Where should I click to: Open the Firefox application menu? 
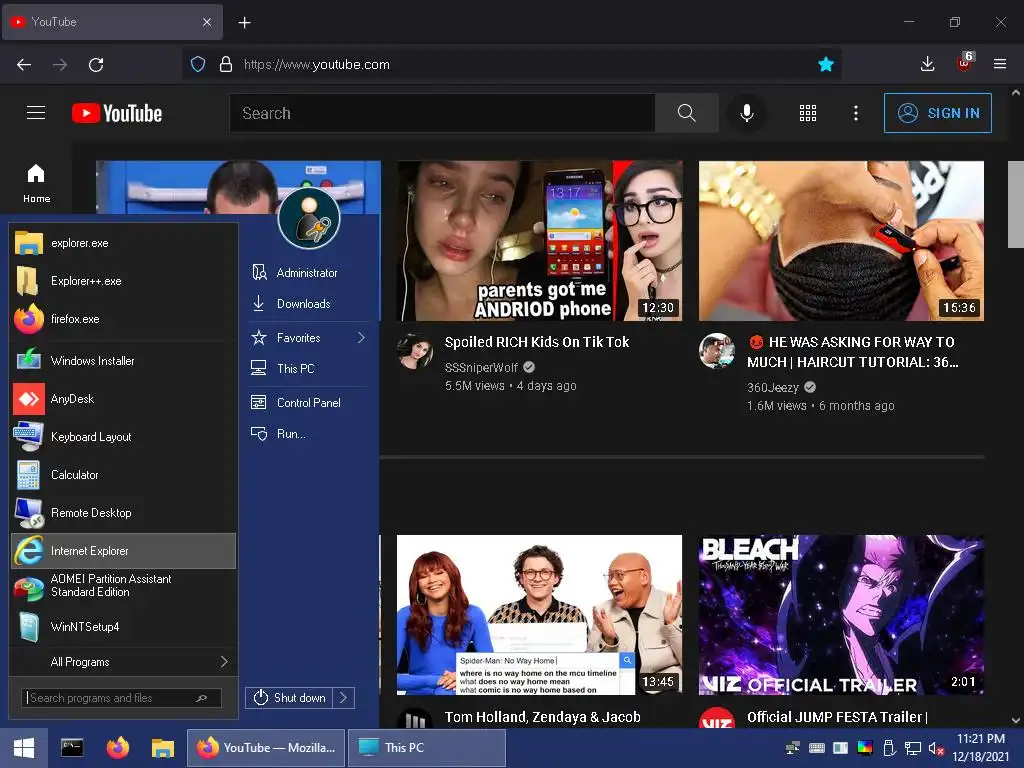[1000, 64]
